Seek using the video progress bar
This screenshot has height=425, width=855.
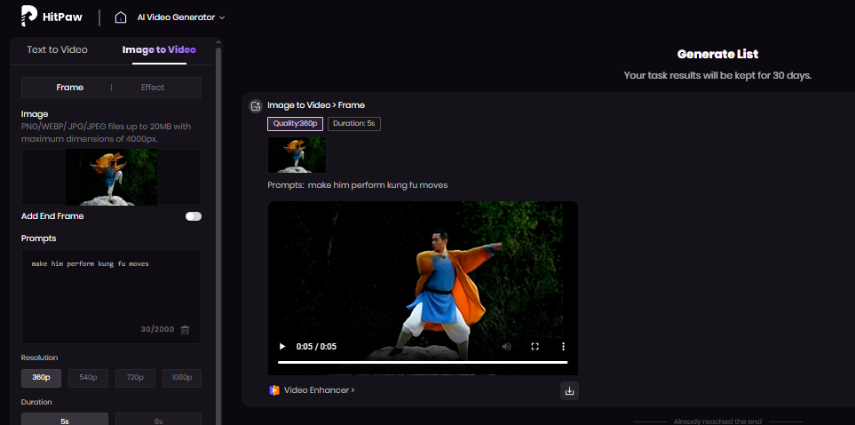(x=422, y=362)
